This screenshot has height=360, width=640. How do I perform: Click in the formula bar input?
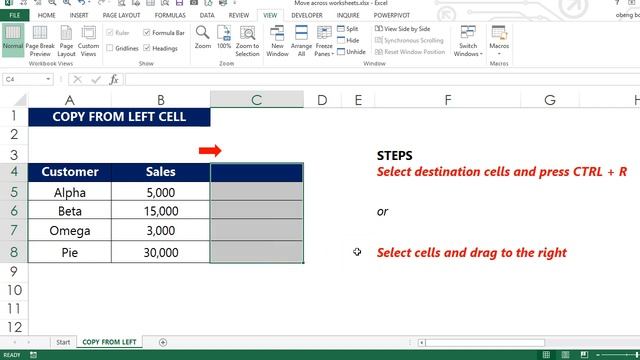382,80
